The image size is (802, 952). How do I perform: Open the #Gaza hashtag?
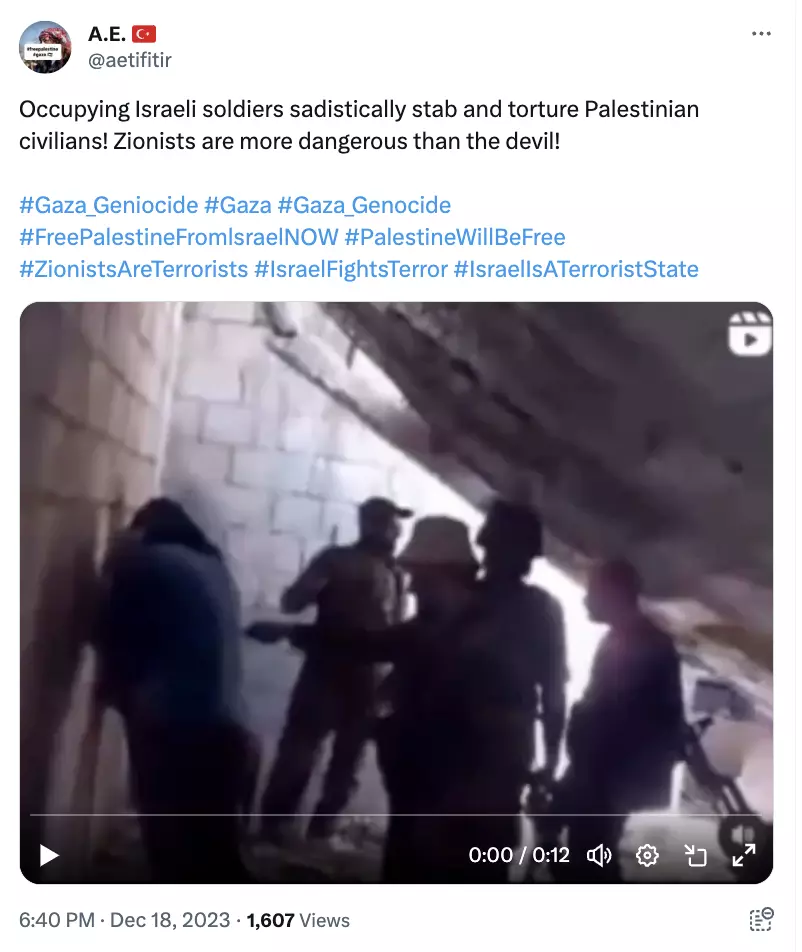238,205
